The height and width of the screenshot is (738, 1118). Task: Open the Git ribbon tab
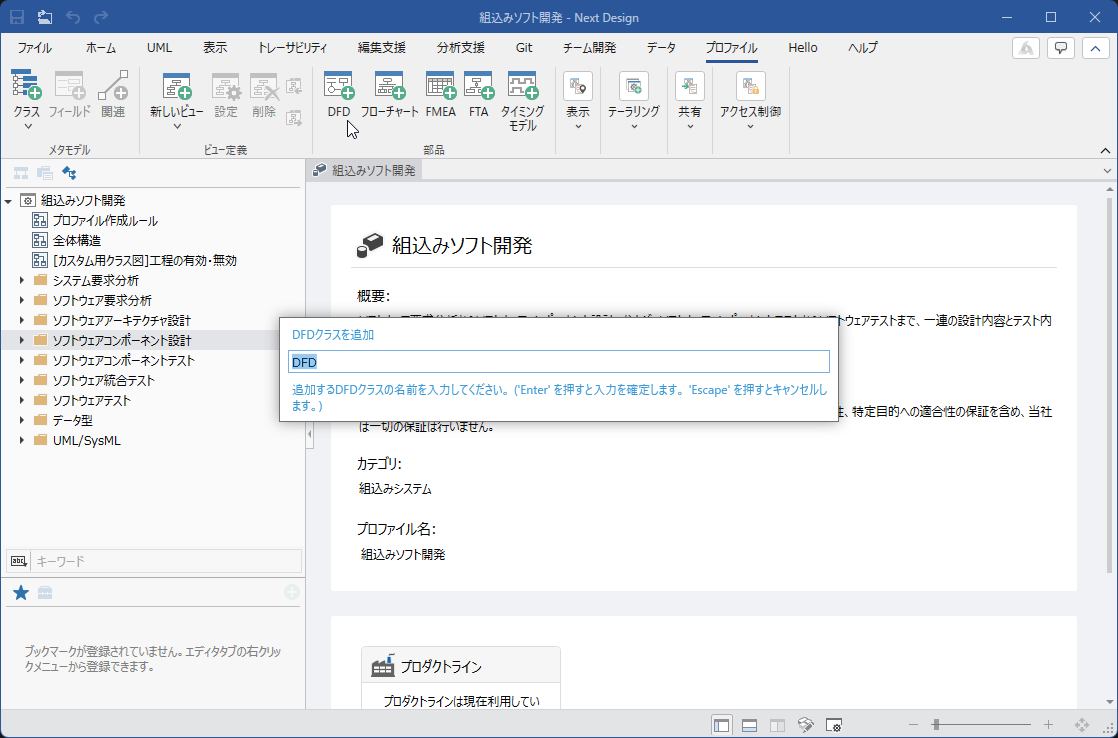tap(524, 48)
